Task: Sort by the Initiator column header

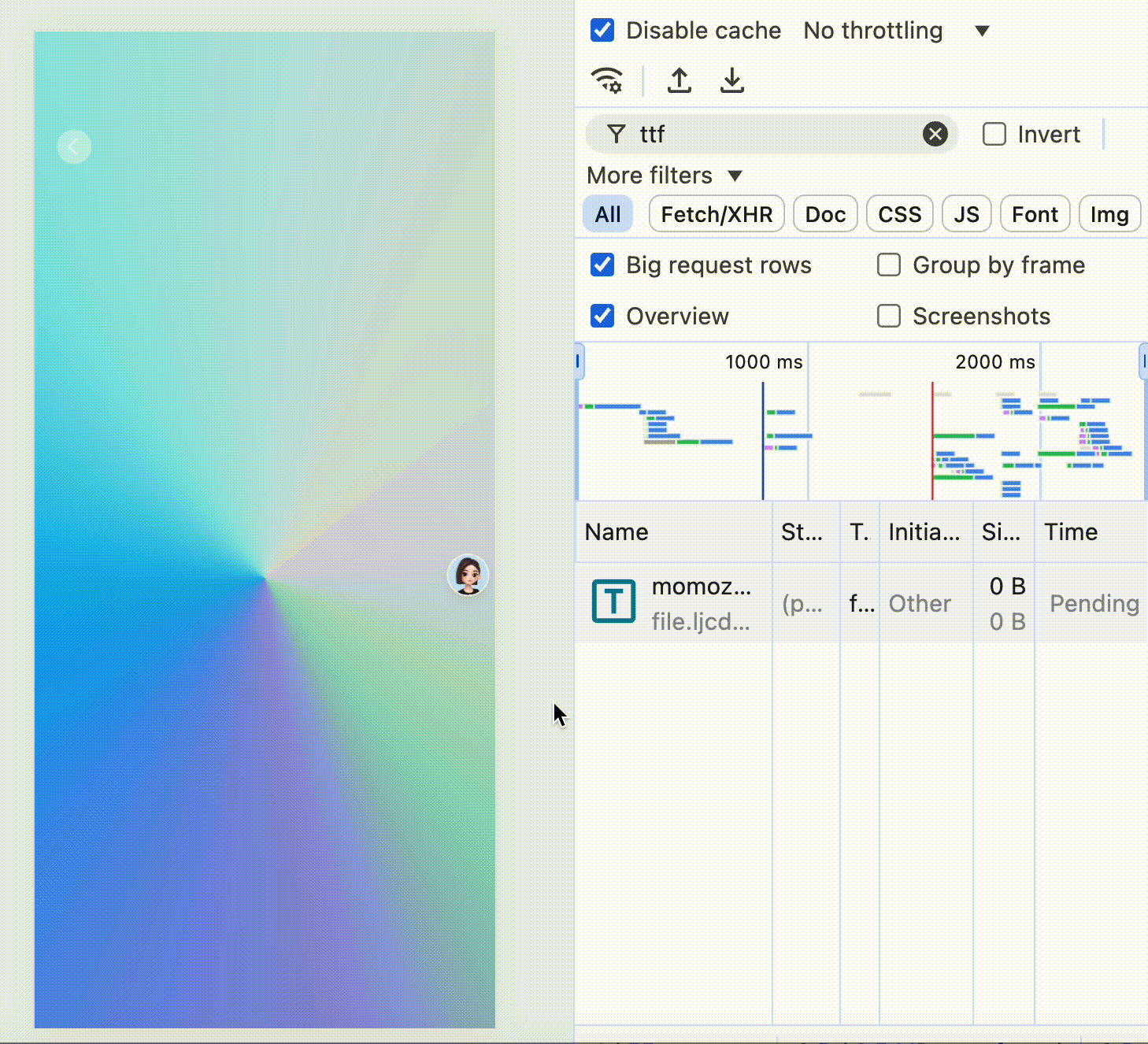Action: pos(926,532)
